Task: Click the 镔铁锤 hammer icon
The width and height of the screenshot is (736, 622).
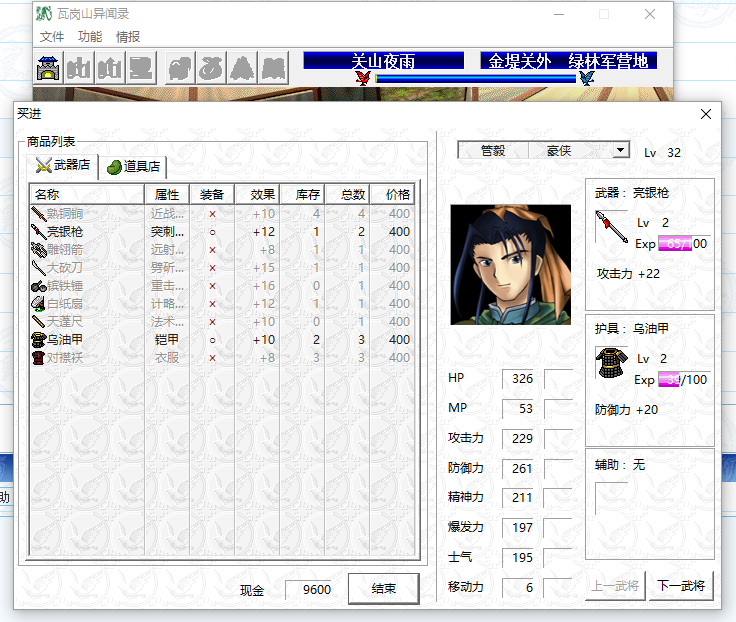Action: pyautogui.click(x=38, y=285)
